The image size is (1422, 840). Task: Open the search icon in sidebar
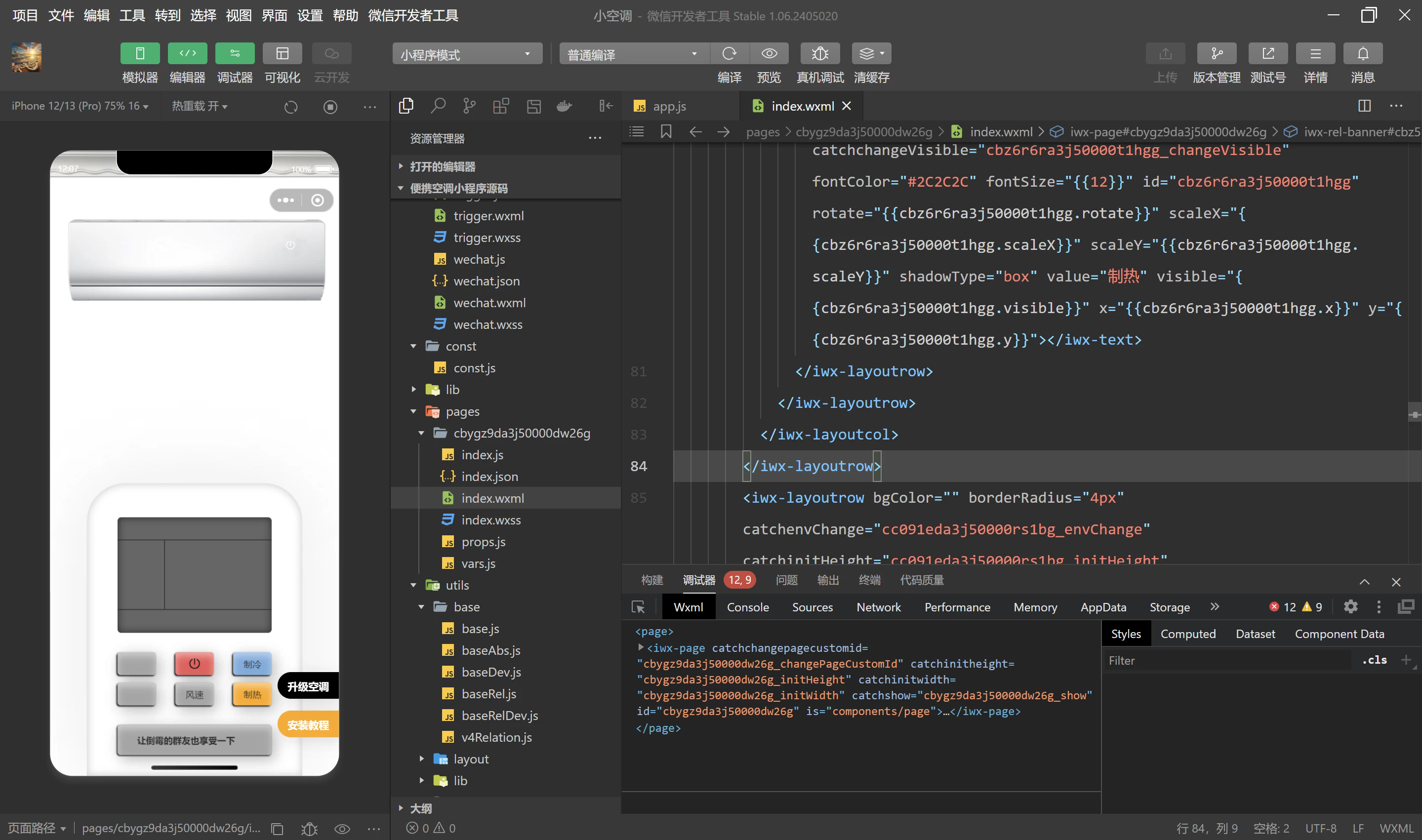click(438, 106)
